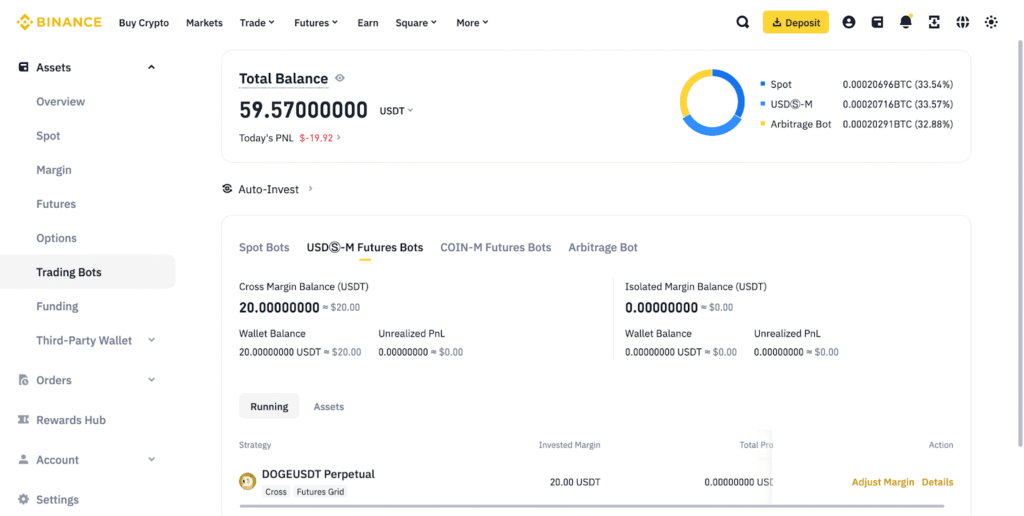Open the USDT currency dropdown
This screenshot has width=1024, height=516.
click(397, 111)
